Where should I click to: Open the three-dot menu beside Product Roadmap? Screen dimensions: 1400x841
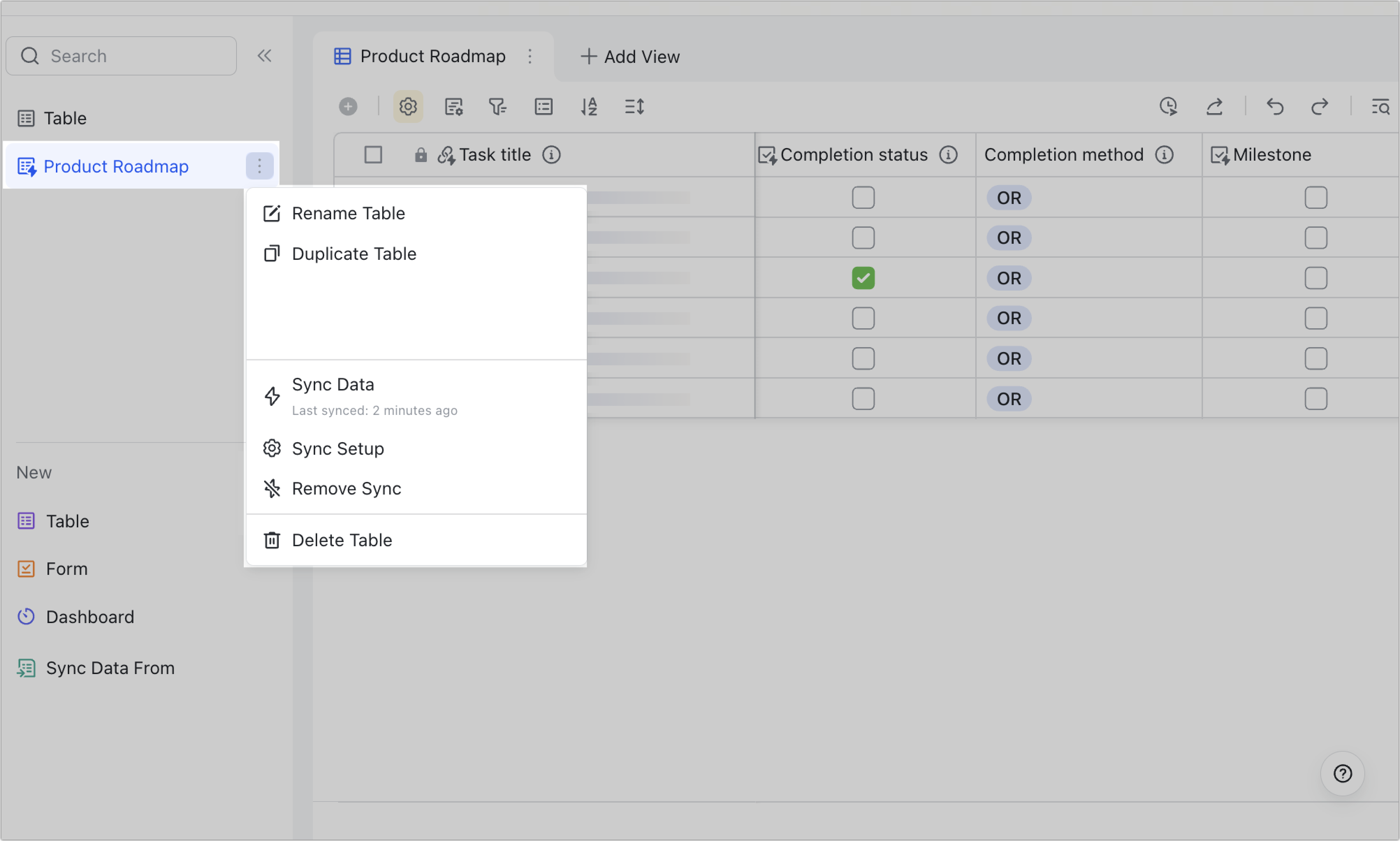259,166
